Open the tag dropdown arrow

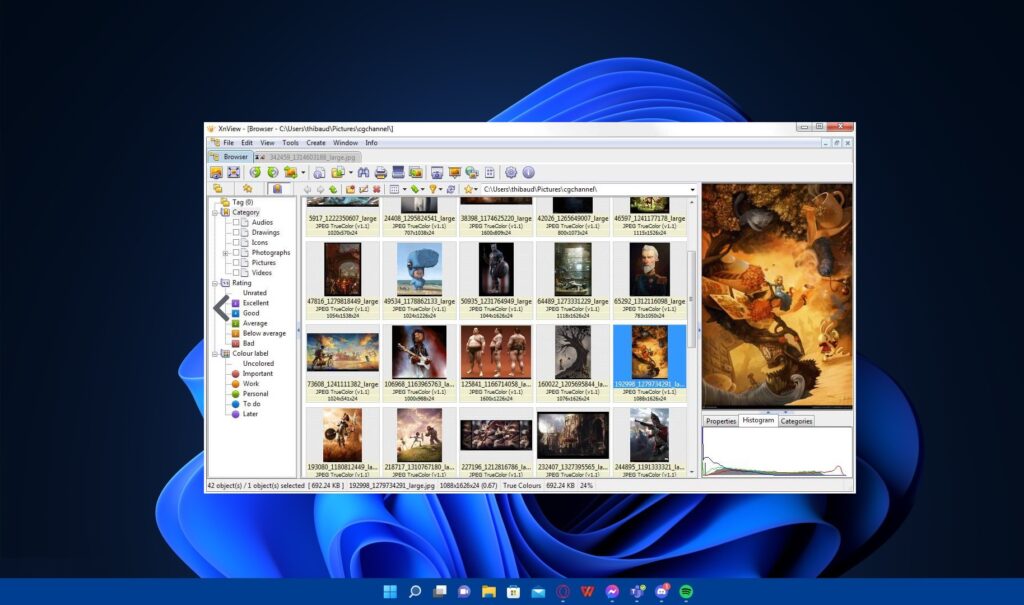click(423, 189)
